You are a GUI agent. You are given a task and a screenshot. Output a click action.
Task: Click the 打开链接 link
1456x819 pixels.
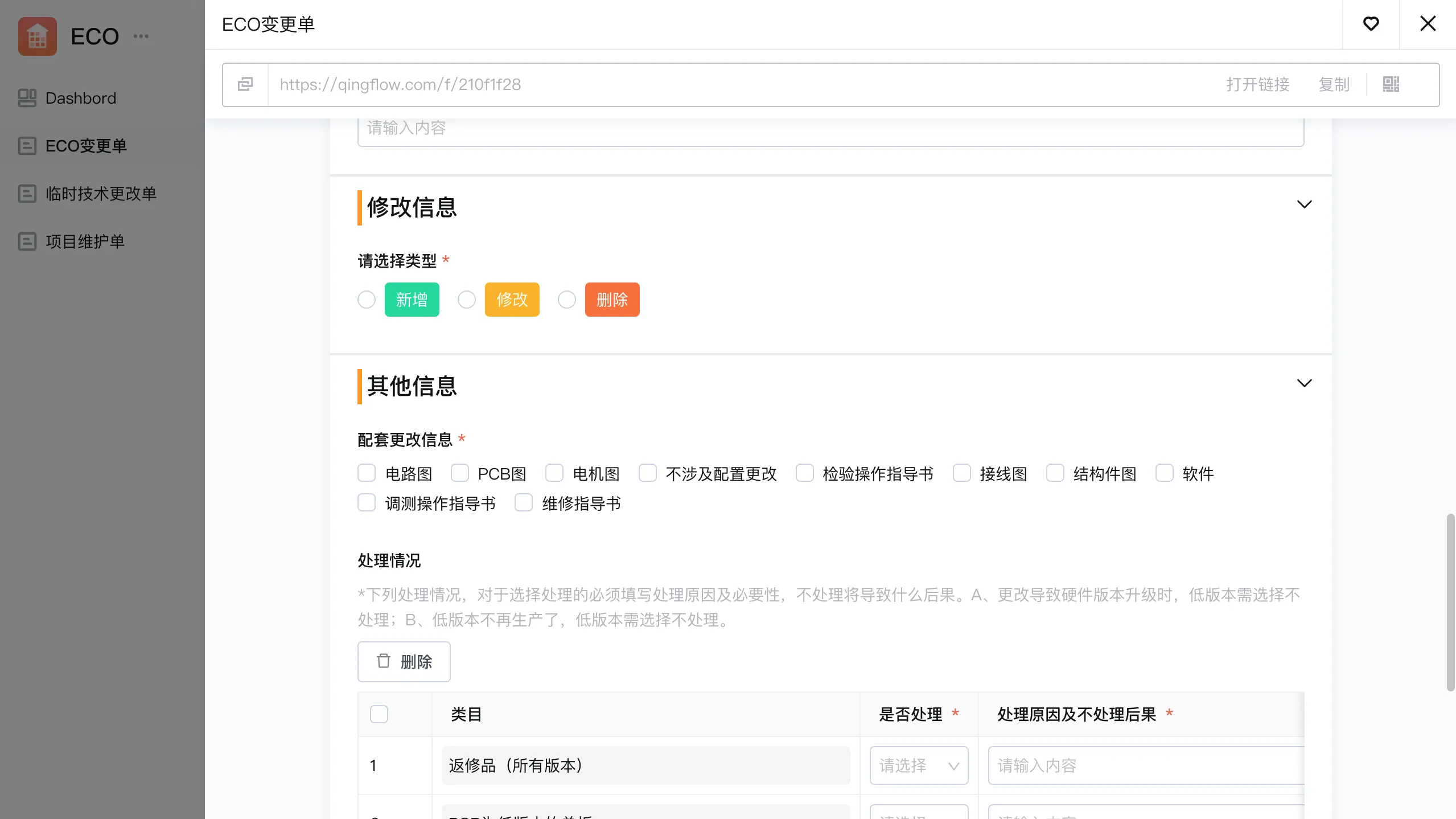pos(1257,84)
